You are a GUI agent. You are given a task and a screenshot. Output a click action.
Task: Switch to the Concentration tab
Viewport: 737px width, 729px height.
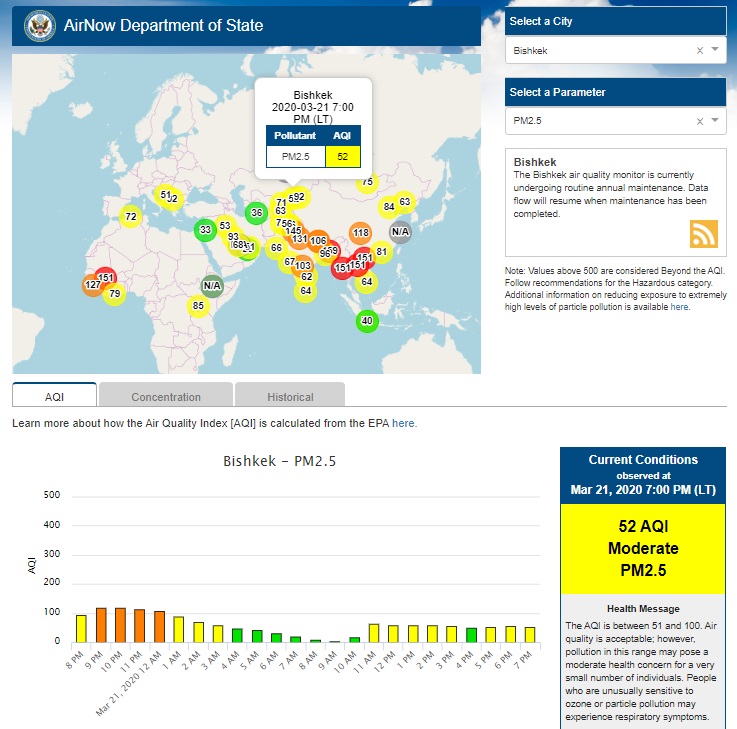click(x=166, y=397)
